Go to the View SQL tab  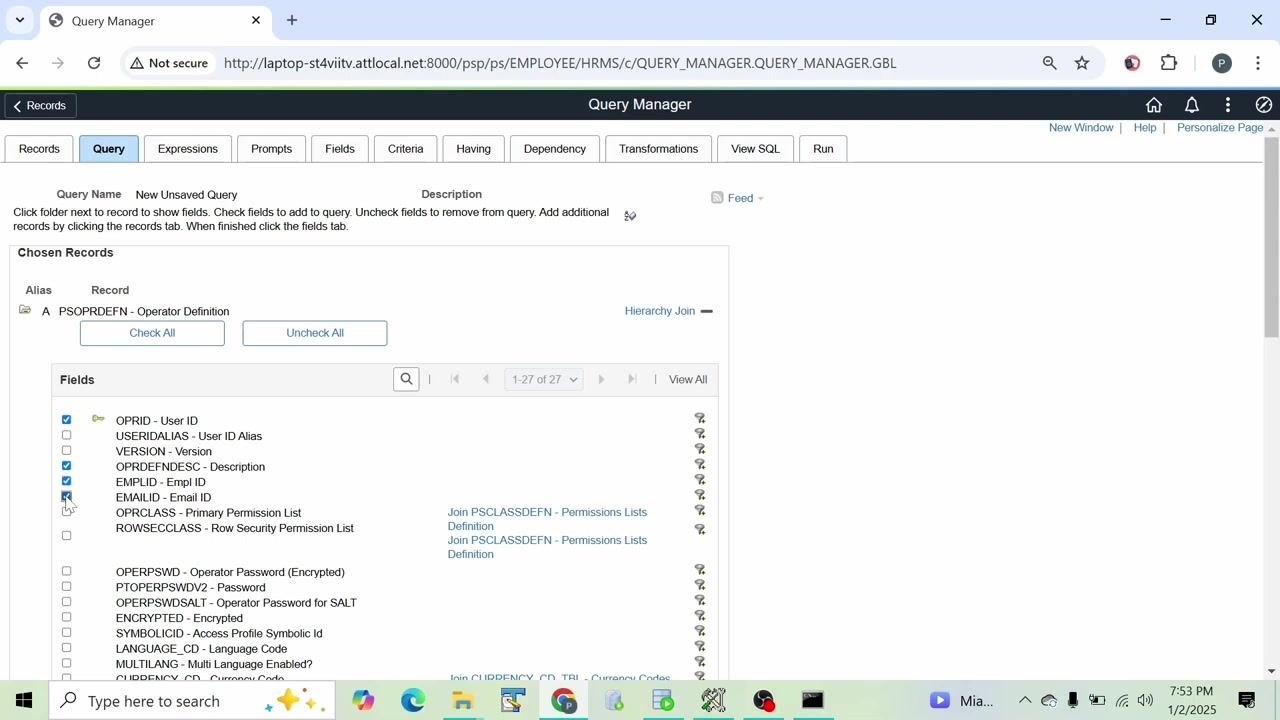click(x=755, y=149)
